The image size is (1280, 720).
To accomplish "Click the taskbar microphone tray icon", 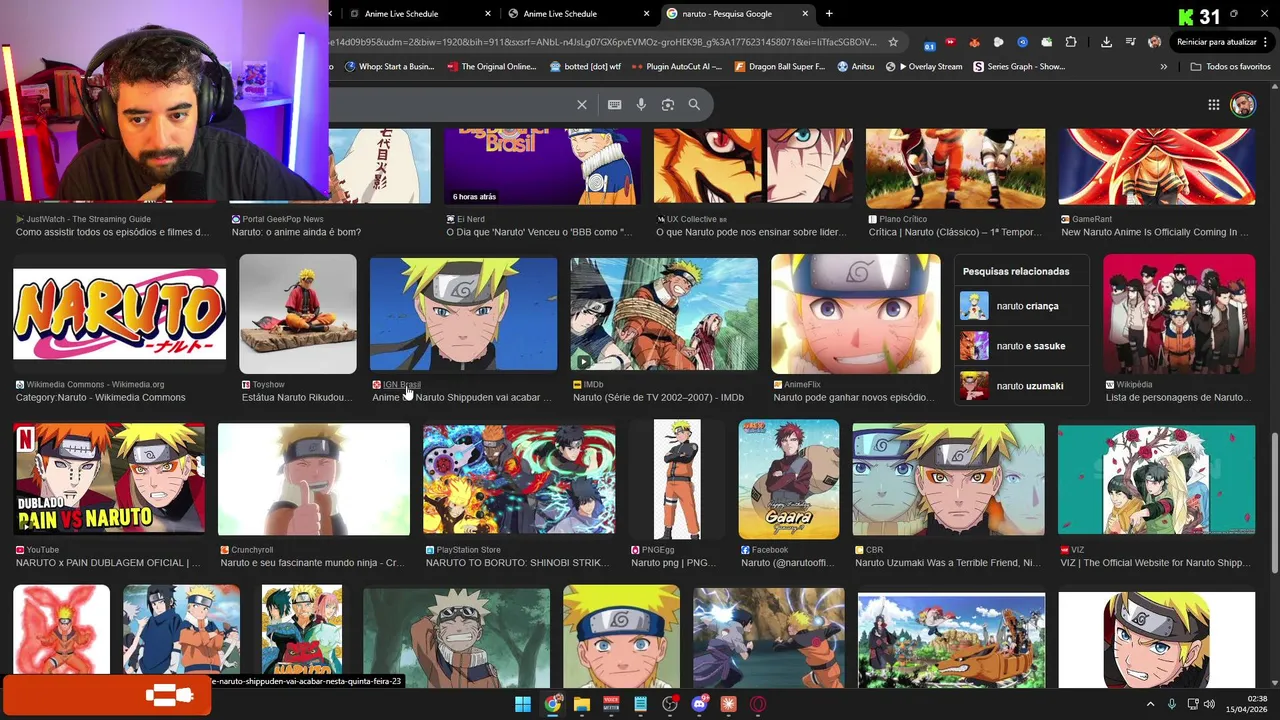I will [1172, 704].
